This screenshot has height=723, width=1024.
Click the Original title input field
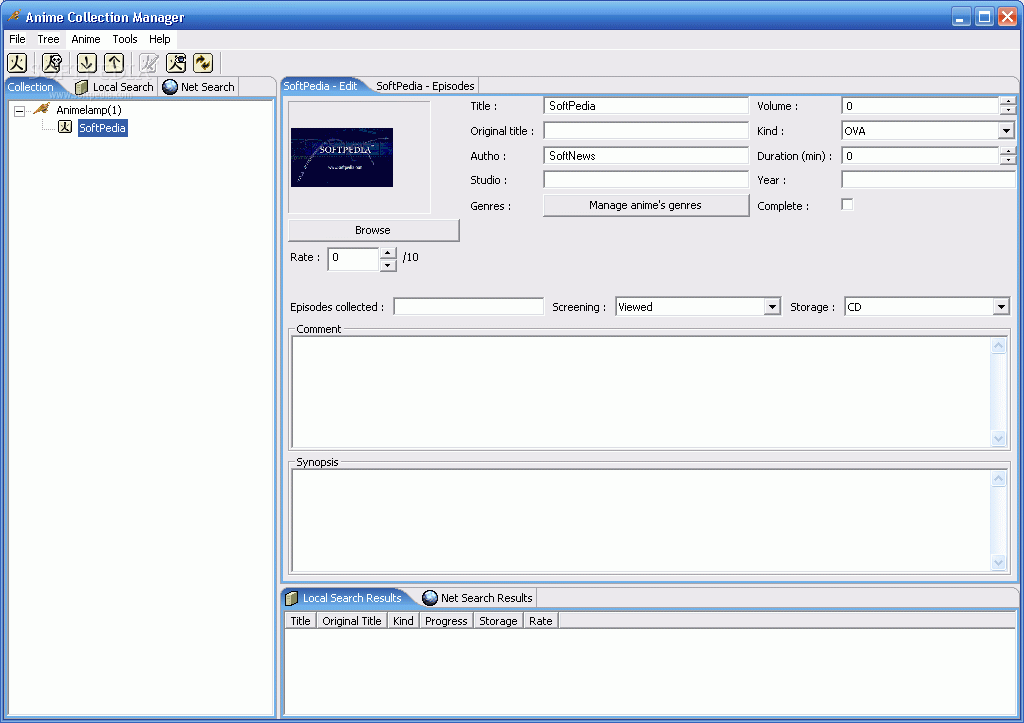646,131
